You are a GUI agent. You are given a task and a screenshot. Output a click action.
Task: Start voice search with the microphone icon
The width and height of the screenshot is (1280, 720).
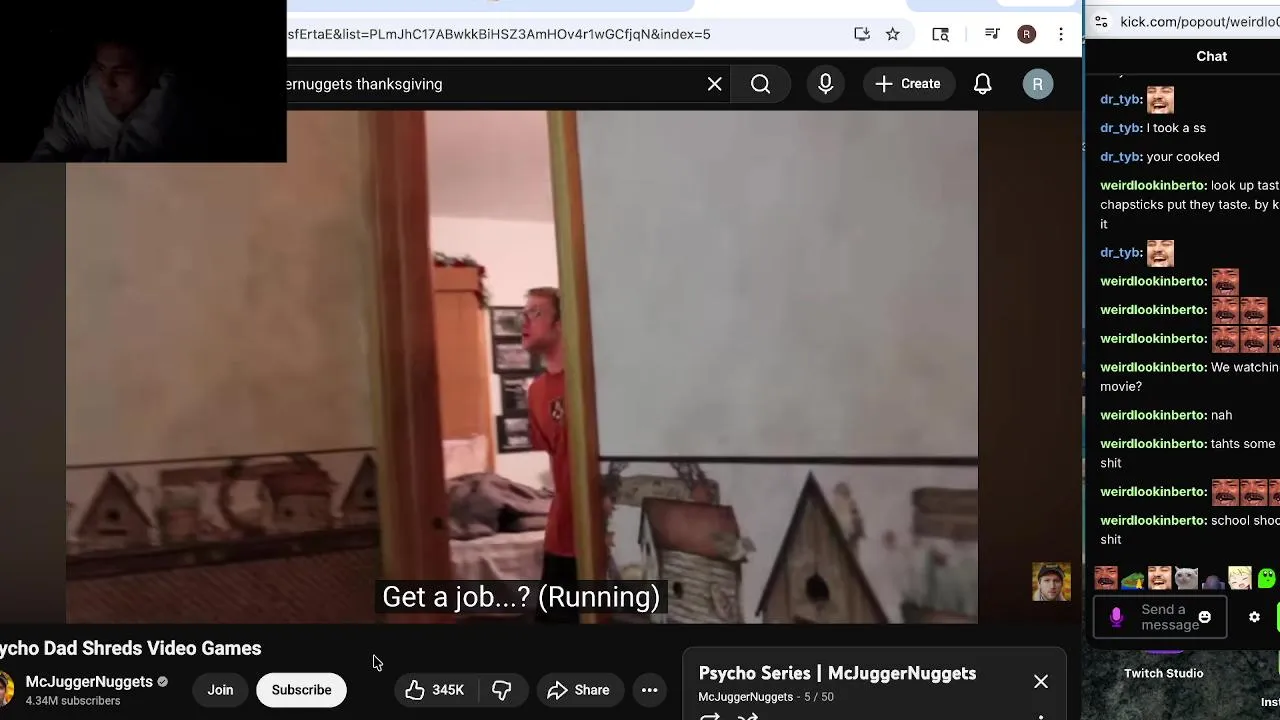[x=825, y=84]
